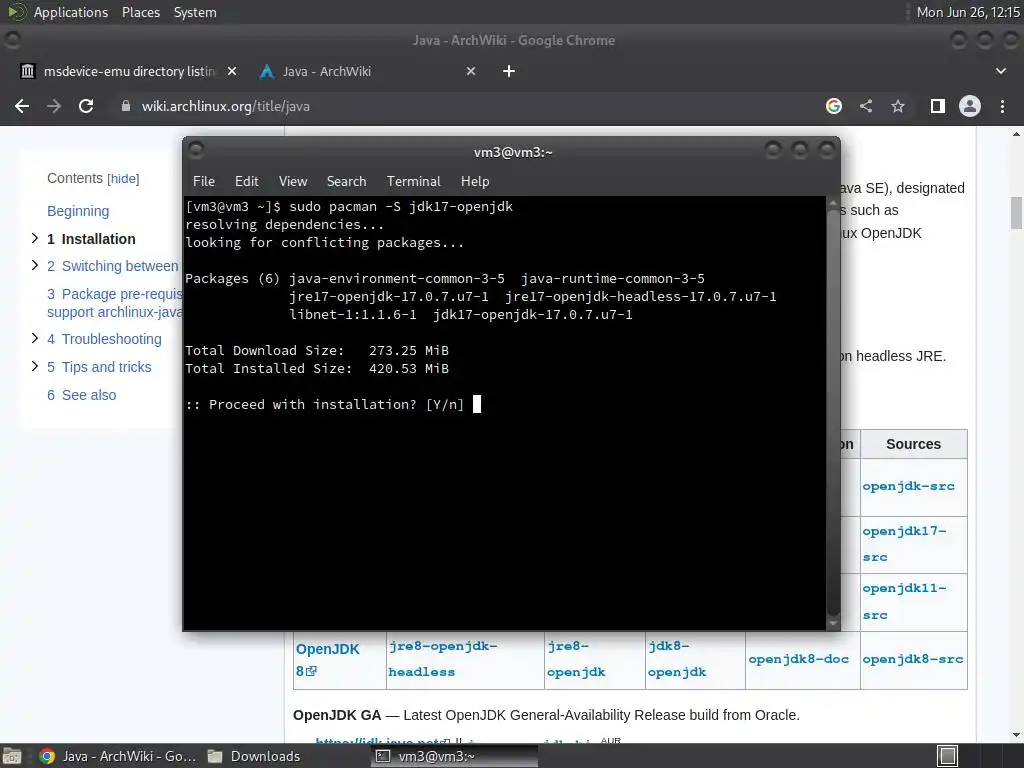Click the site lock icon
The height and width of the screenshot is (768, 1024).
126,106
